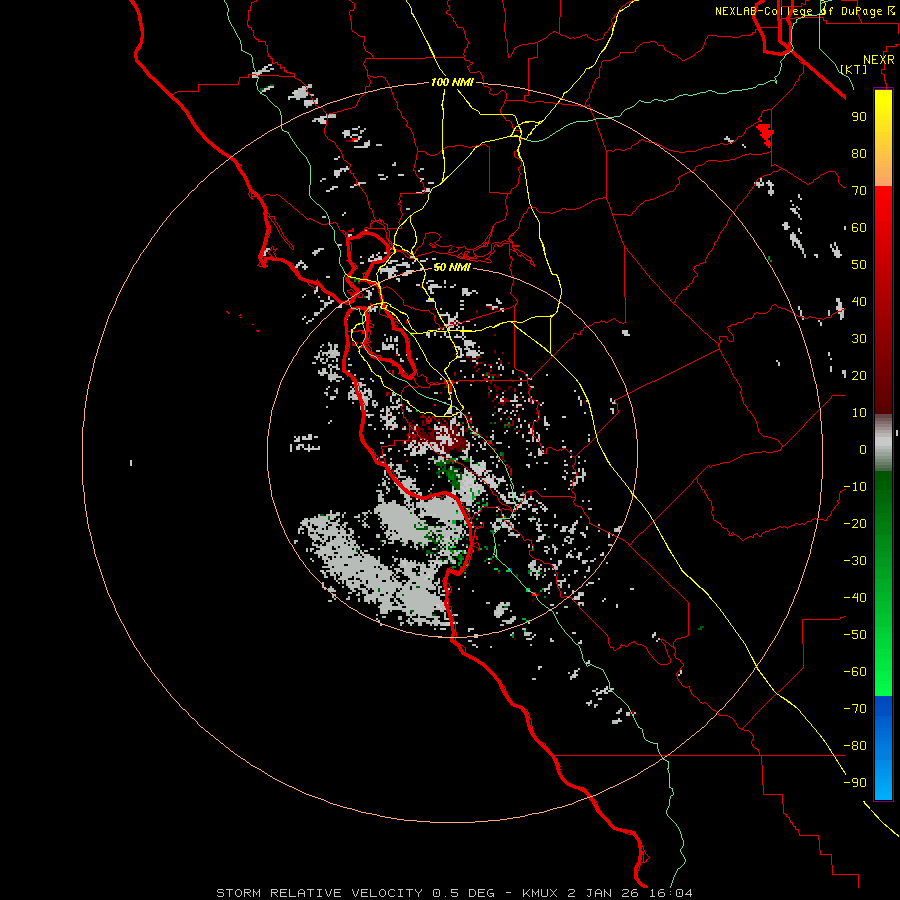Select the -20 value on velocity scale
The height and width of the screenshot is (900, 900).
(x=855, y=523)
